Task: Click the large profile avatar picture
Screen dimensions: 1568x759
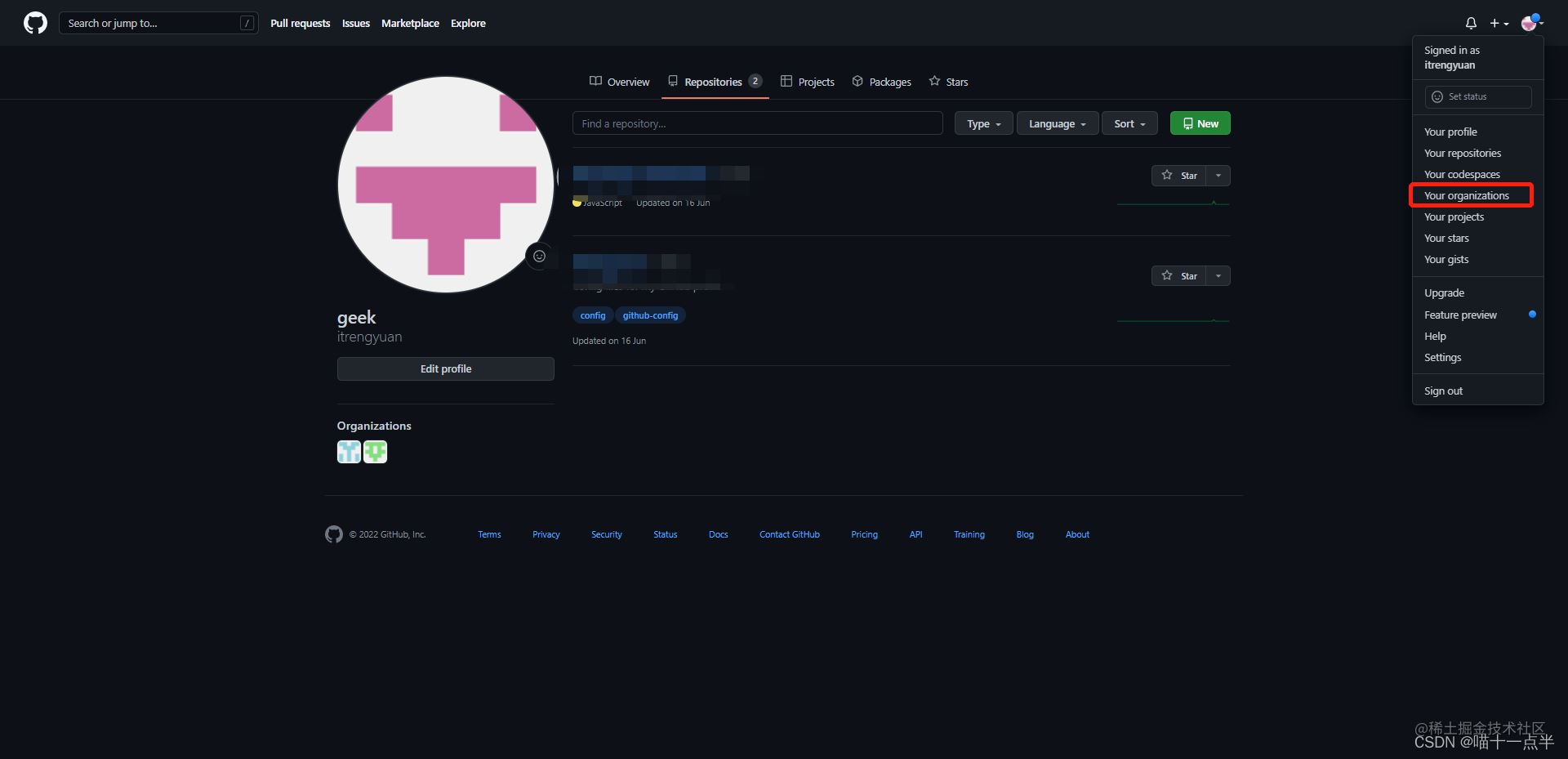Action: 446,185
